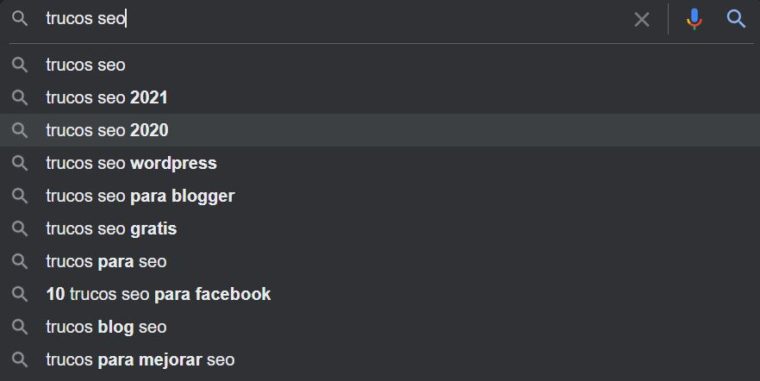
Task: Click magnifier icon left of search box text
Action: [20, 18]
